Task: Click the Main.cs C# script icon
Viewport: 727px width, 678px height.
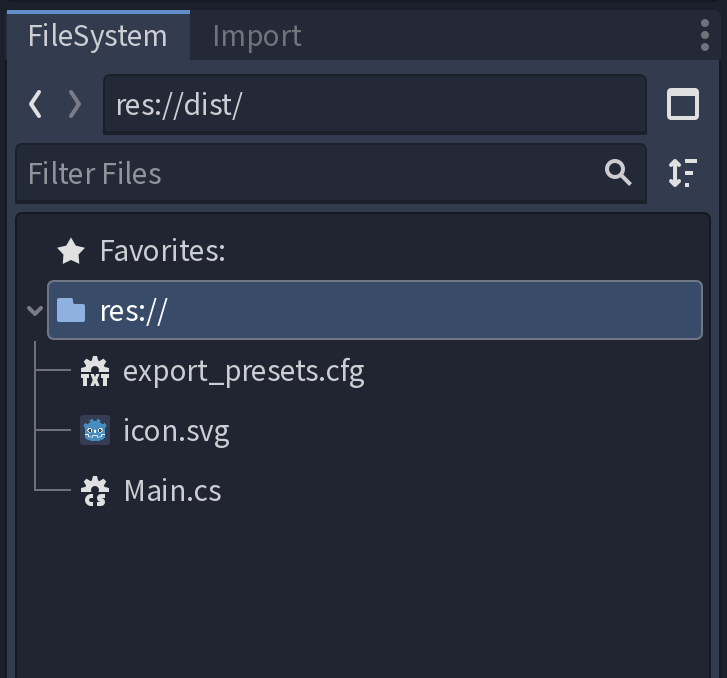Action: tap(95, 491)
